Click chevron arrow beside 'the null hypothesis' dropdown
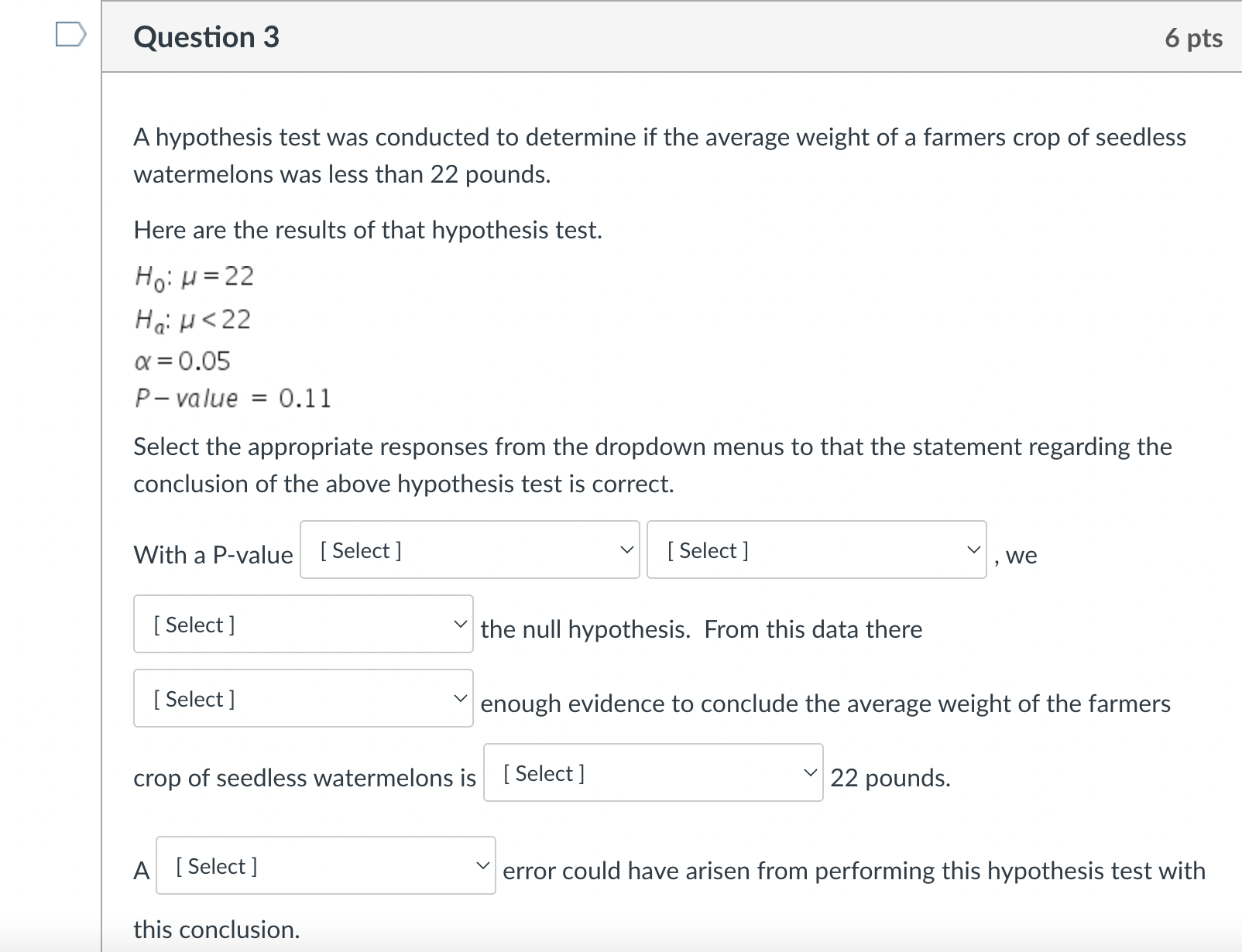The height and width of the screenshot is (952, 1242). (460, 624)
